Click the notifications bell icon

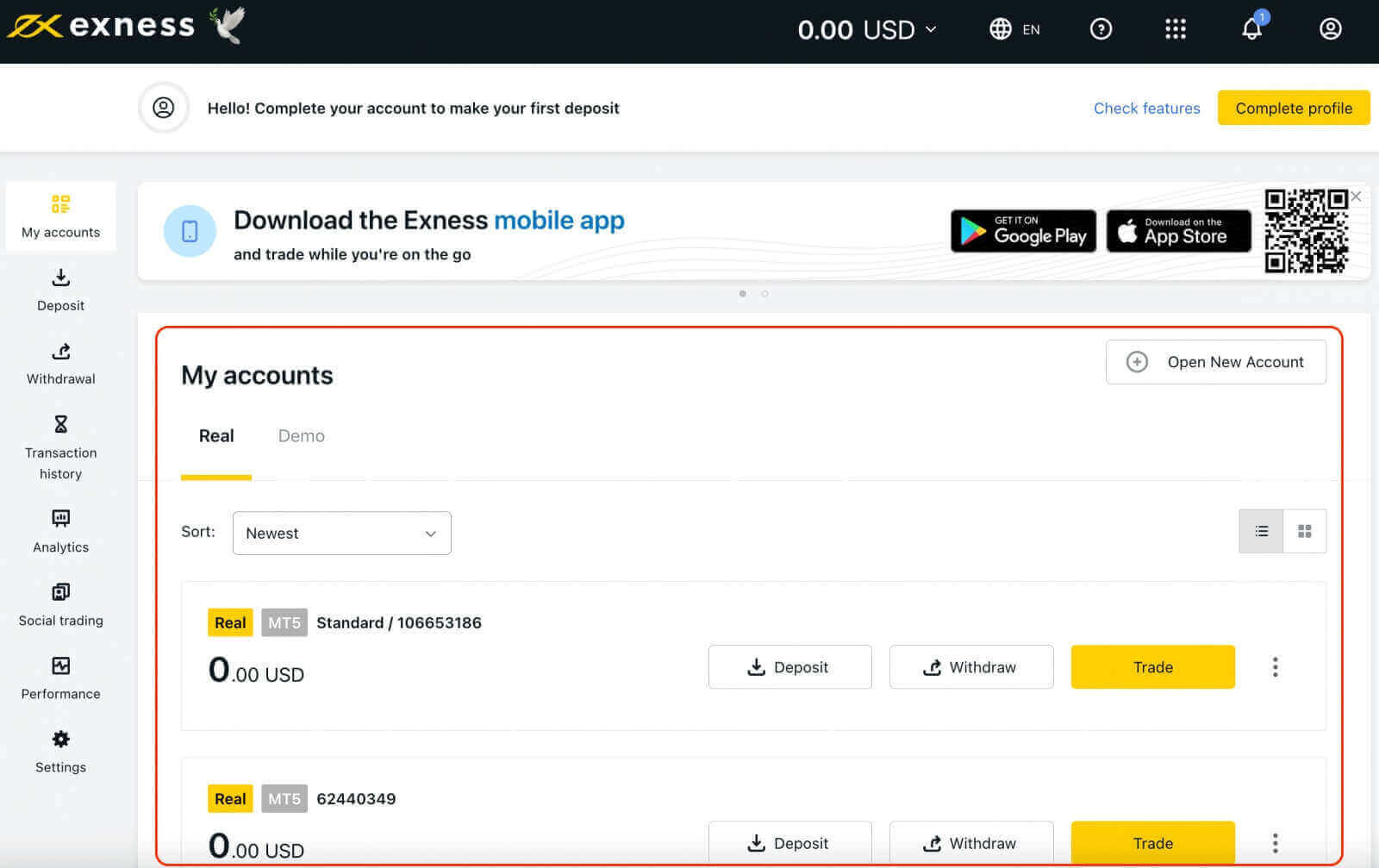point(1251,28)
